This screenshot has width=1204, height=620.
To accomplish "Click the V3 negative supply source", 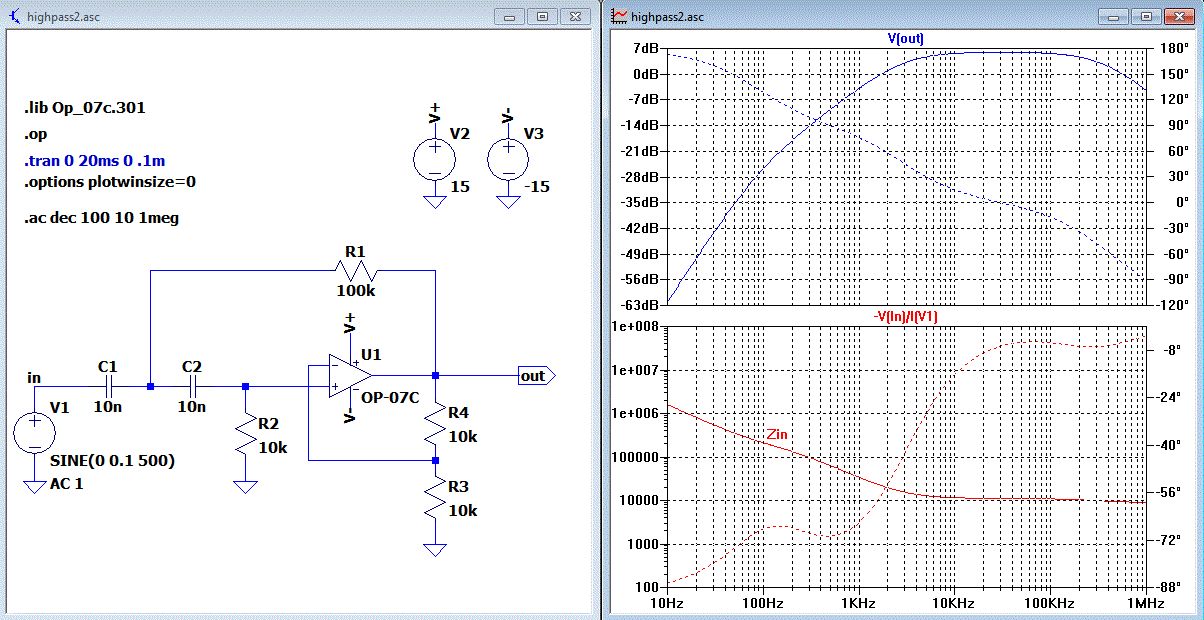I will (x=508, y=160).
